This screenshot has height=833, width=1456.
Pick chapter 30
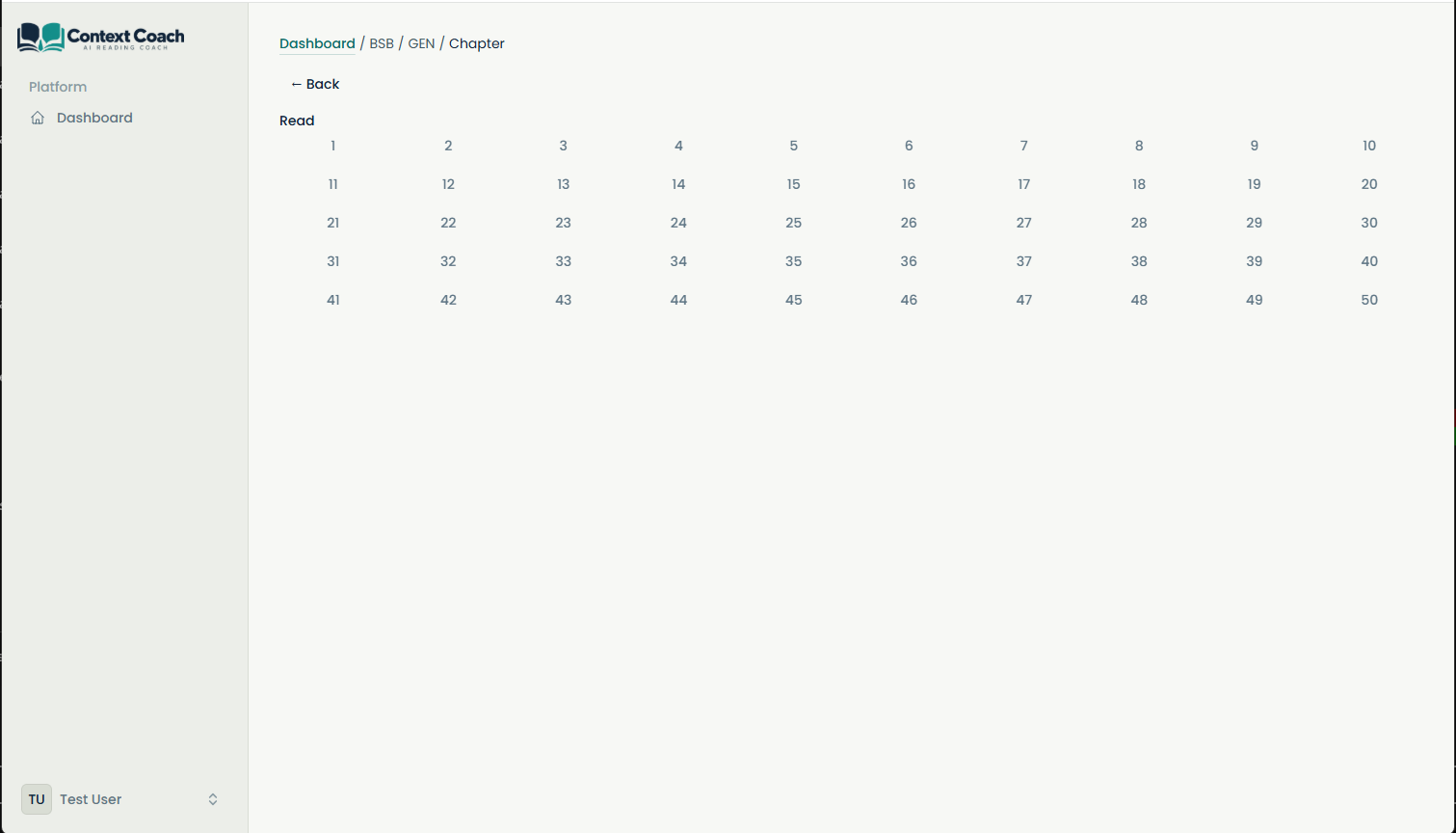(1369, 223)
